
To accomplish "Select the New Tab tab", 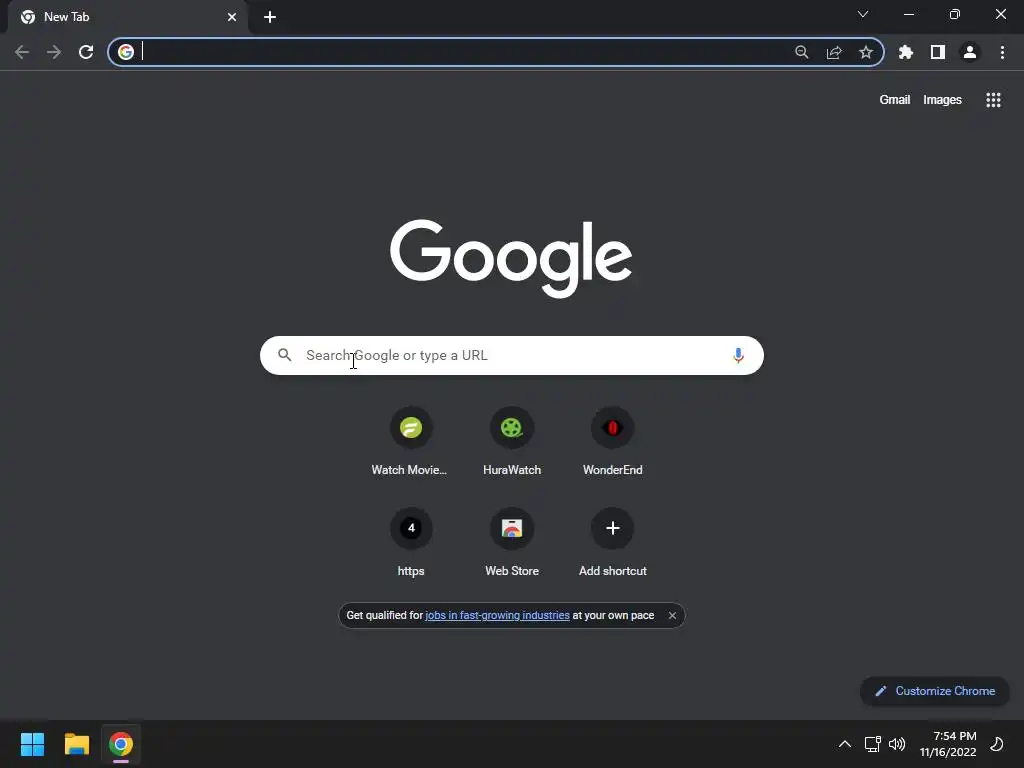I will tap(128, 17).
